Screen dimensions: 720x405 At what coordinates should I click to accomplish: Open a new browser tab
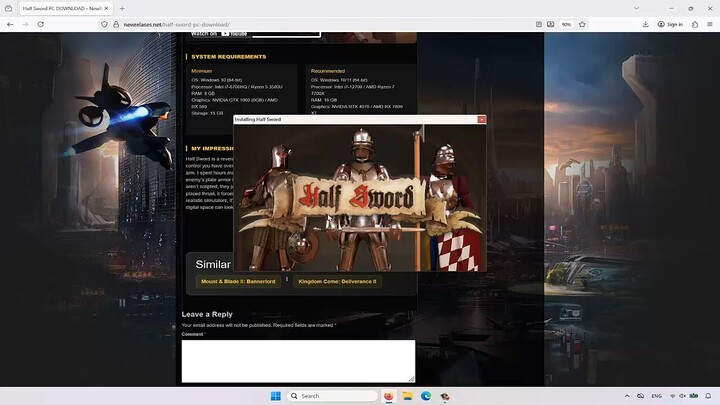[122, 8]
